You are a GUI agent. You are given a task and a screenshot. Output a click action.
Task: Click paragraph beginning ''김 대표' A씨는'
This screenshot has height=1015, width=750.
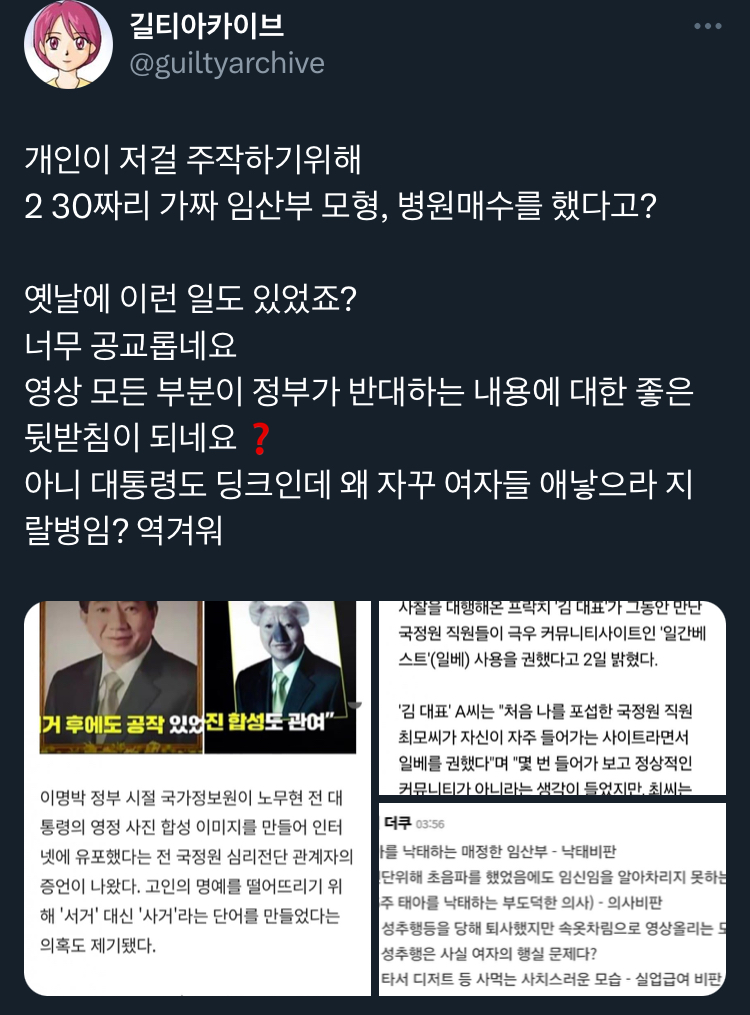coord(546,750)
